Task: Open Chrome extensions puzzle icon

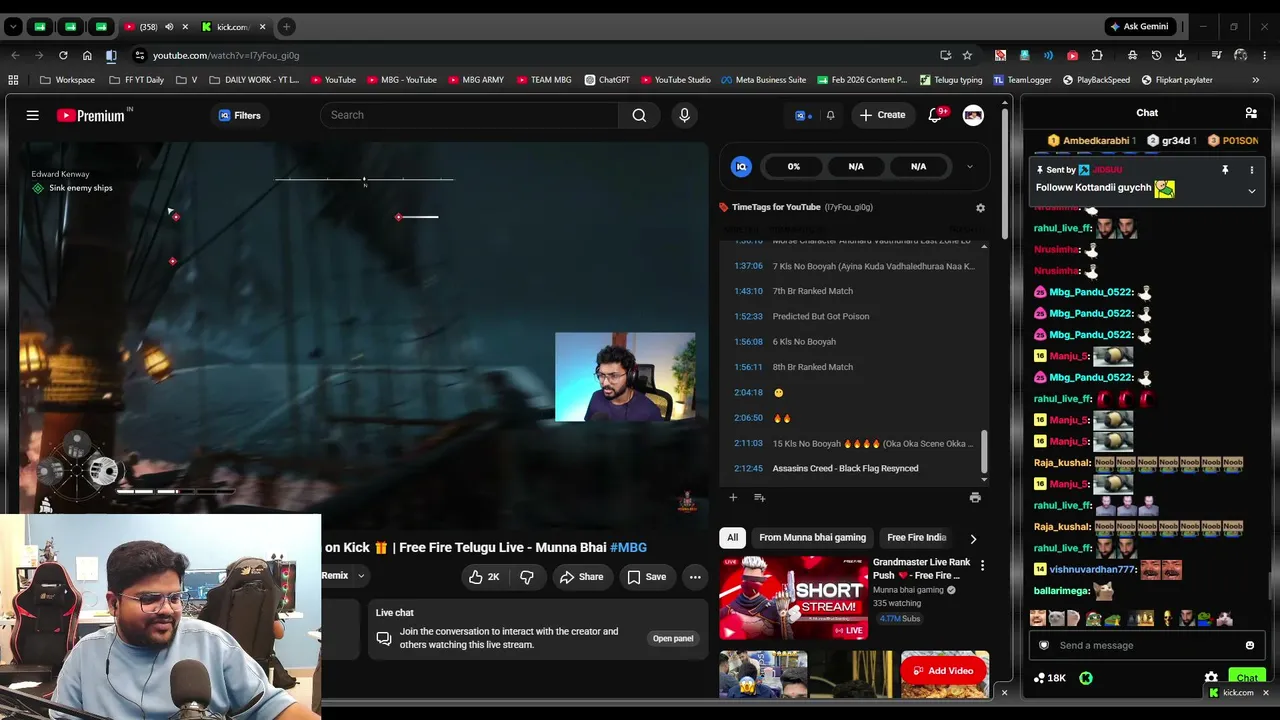Action: click(1097, 55)
